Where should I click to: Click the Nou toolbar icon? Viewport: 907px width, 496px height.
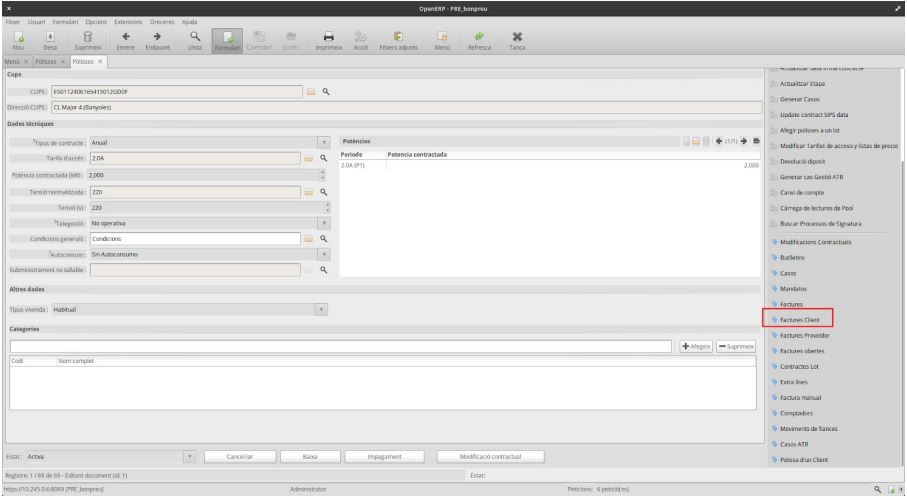tap(15, 41)
